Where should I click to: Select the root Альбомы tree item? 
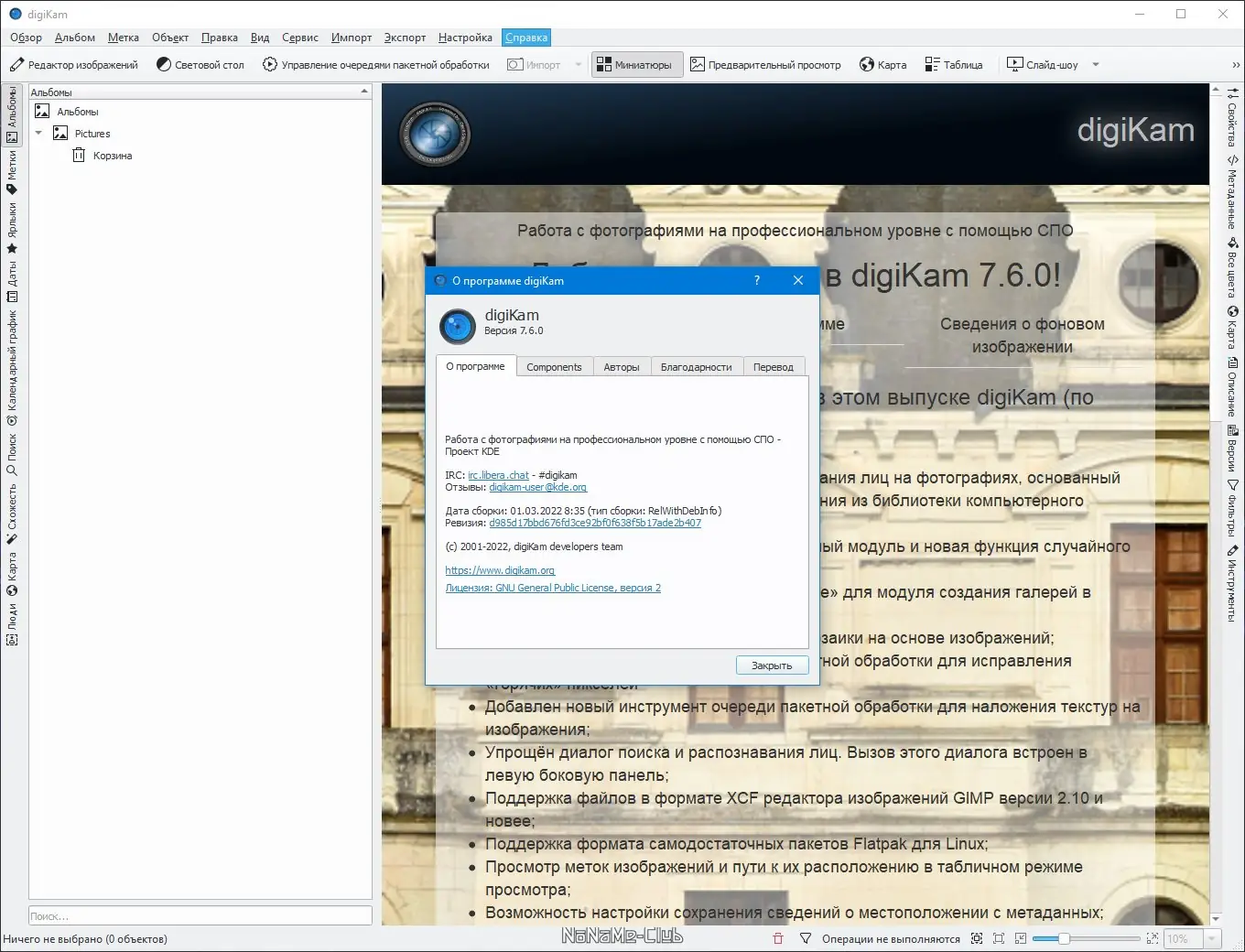[x=66, y=112]
